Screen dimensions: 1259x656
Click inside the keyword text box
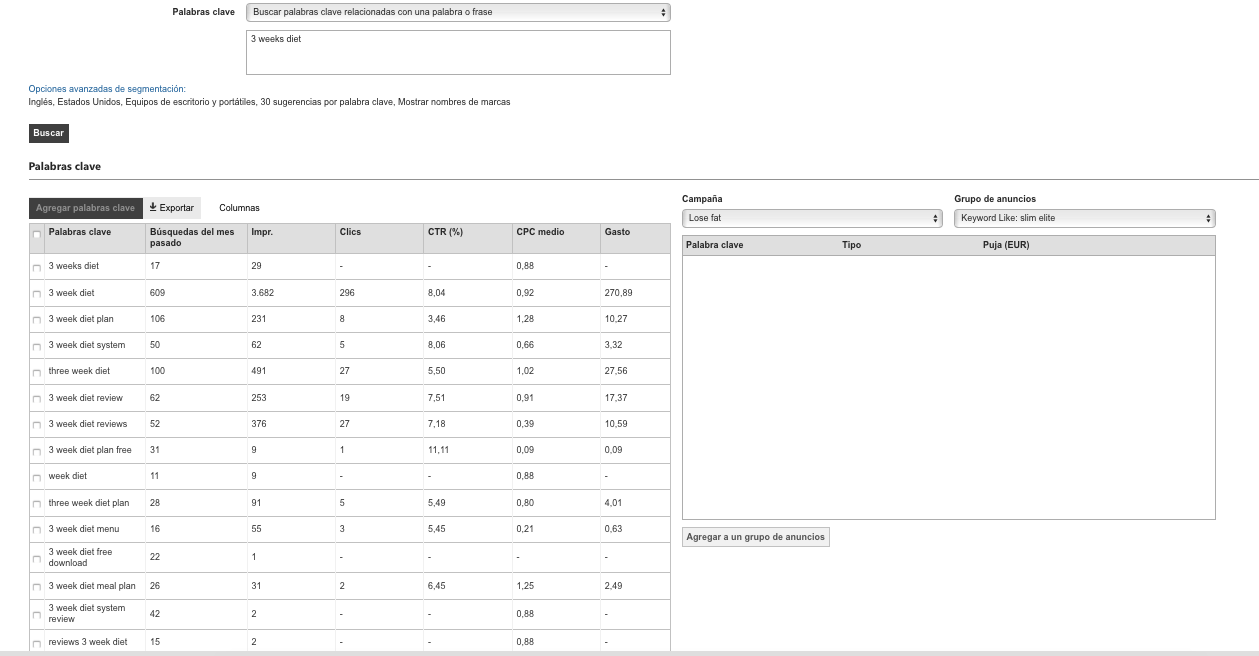tap(458, 52)
